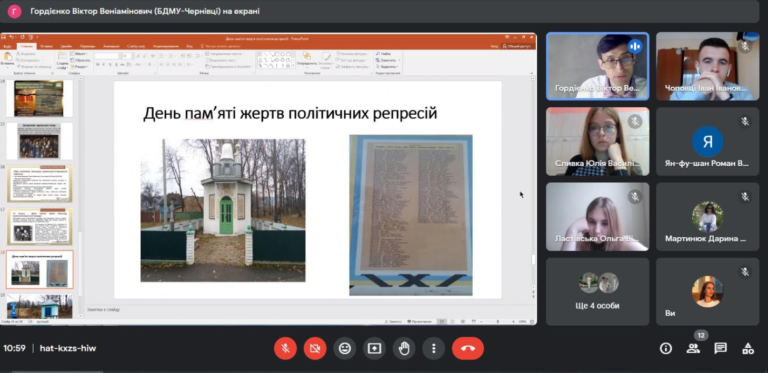The height and width of the screenshot is (373, 768).
Task: Turn on the camera in call controls
Action: [315, 349]
